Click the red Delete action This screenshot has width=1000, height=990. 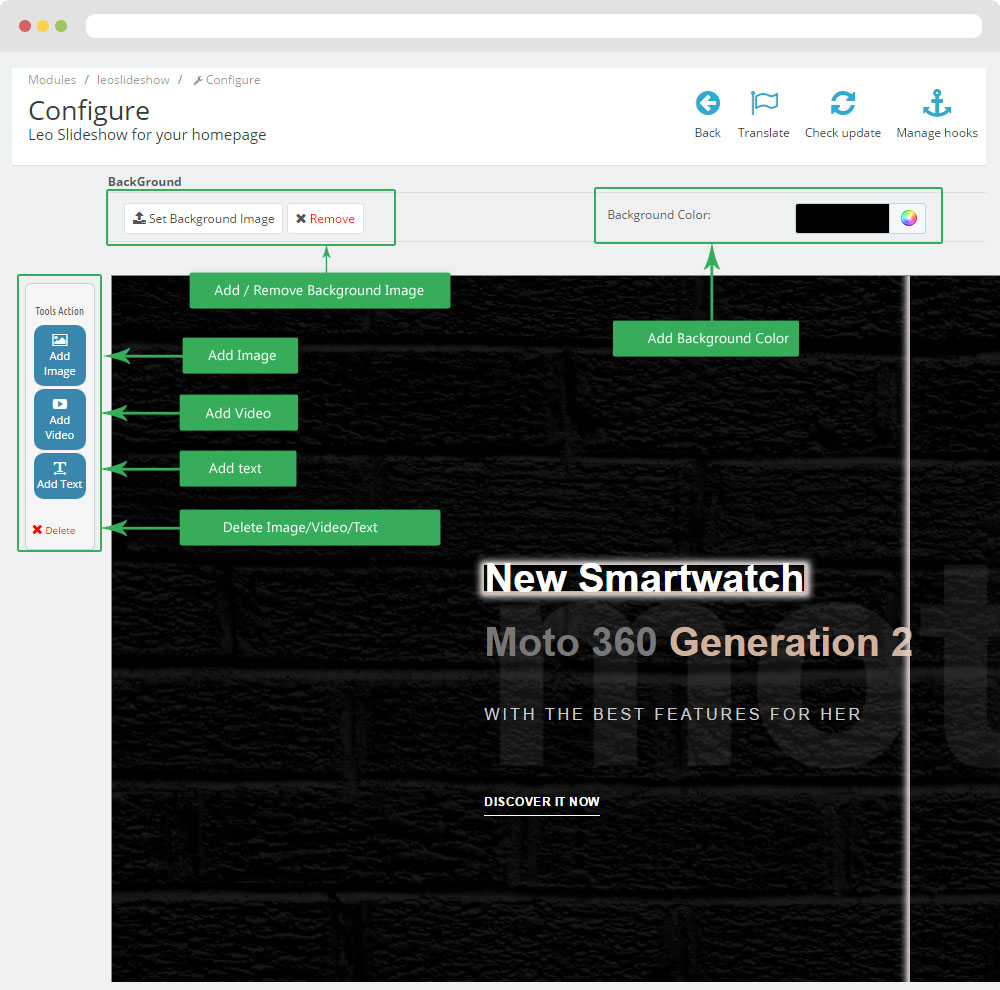pyautogui.click(x=54, y=530)
